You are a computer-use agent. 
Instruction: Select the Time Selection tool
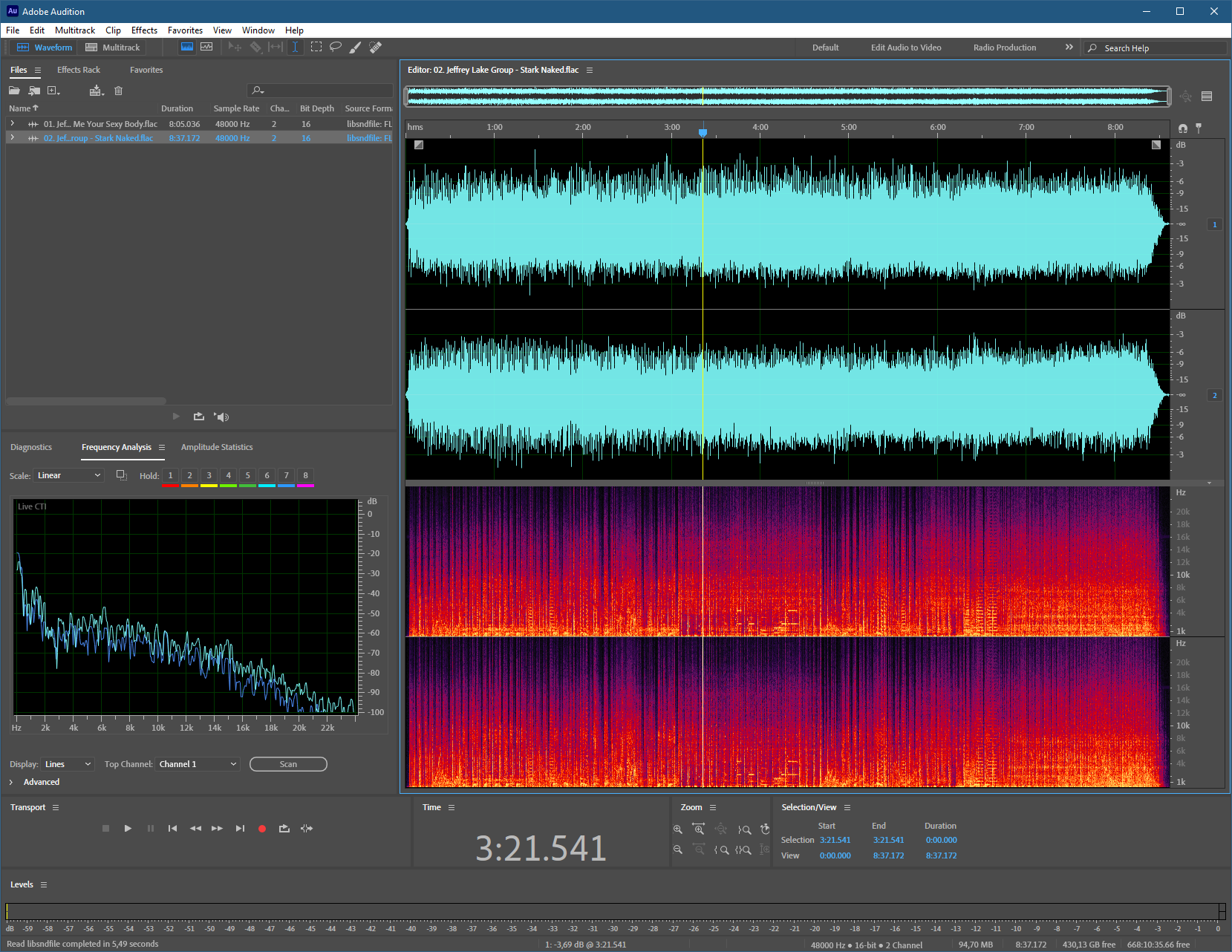point(295,47)
